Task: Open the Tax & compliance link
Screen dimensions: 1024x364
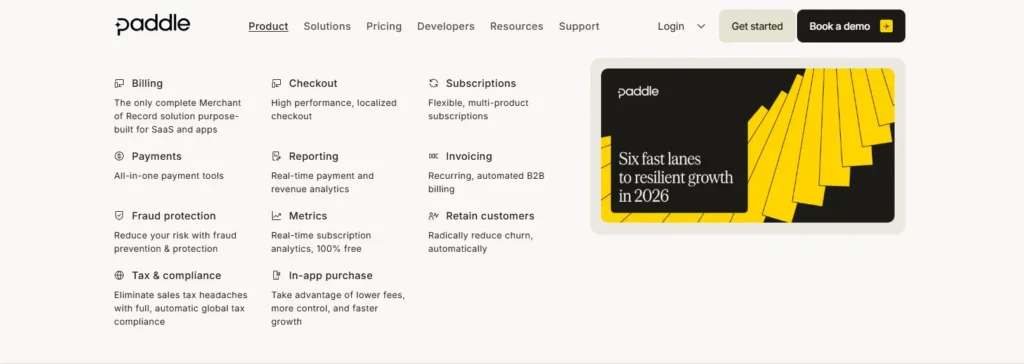Action: pyautogui.click(x=176, y=275)
